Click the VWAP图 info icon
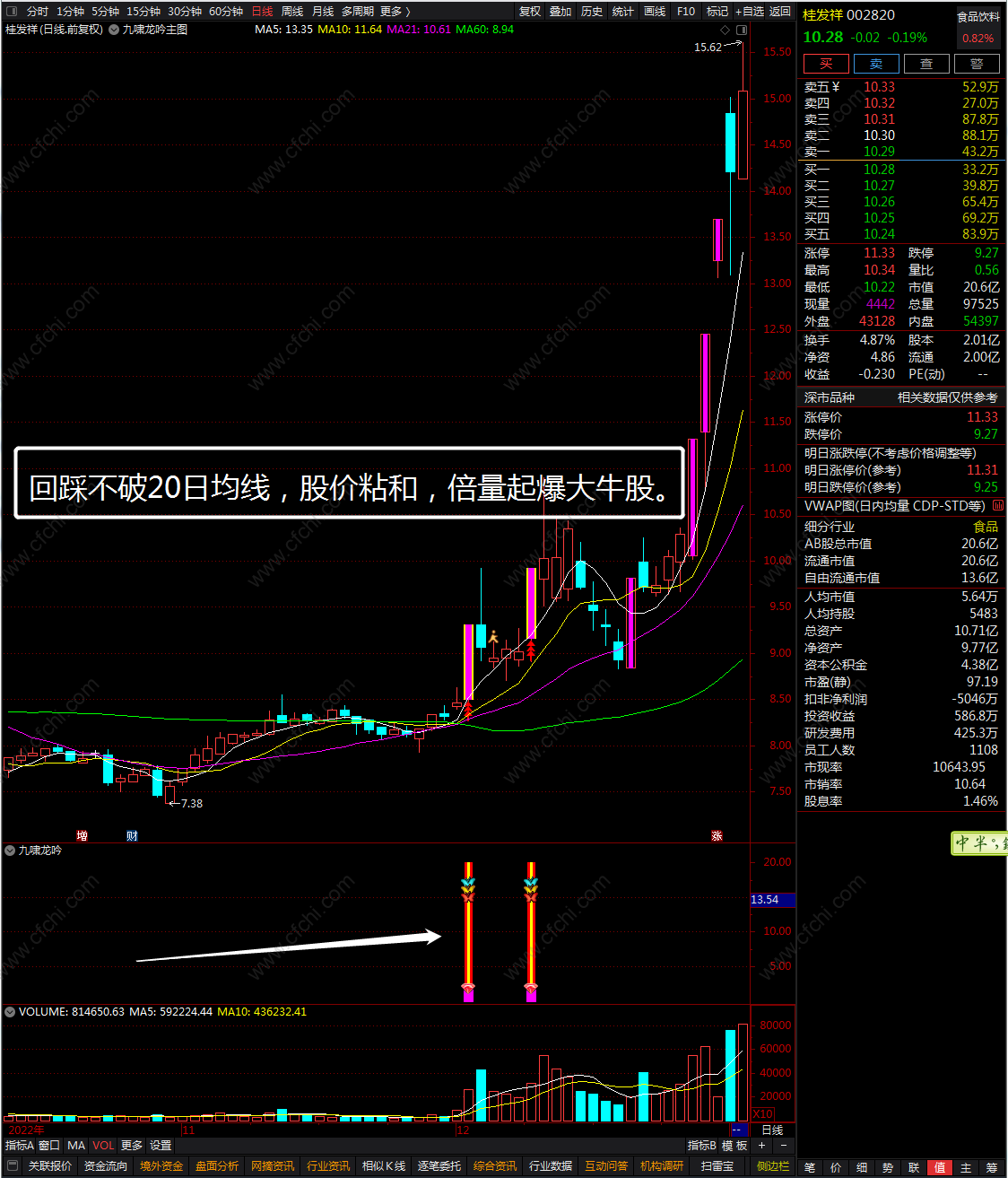The width and height of the screenshot is (1008, 1178). point(998,505)
